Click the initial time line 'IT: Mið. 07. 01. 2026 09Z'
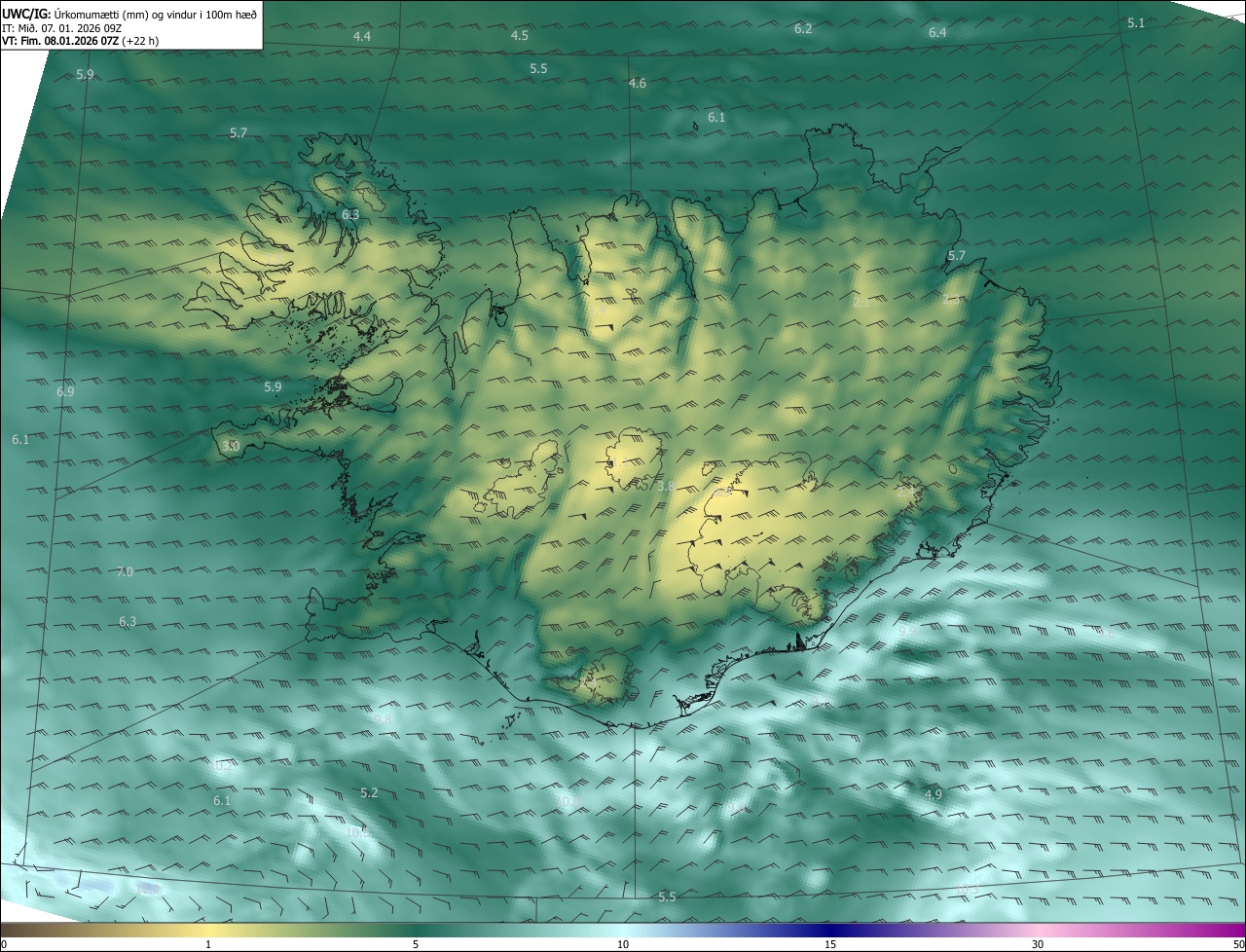This screenshot has width=1246, height=952. click(61, 28)
